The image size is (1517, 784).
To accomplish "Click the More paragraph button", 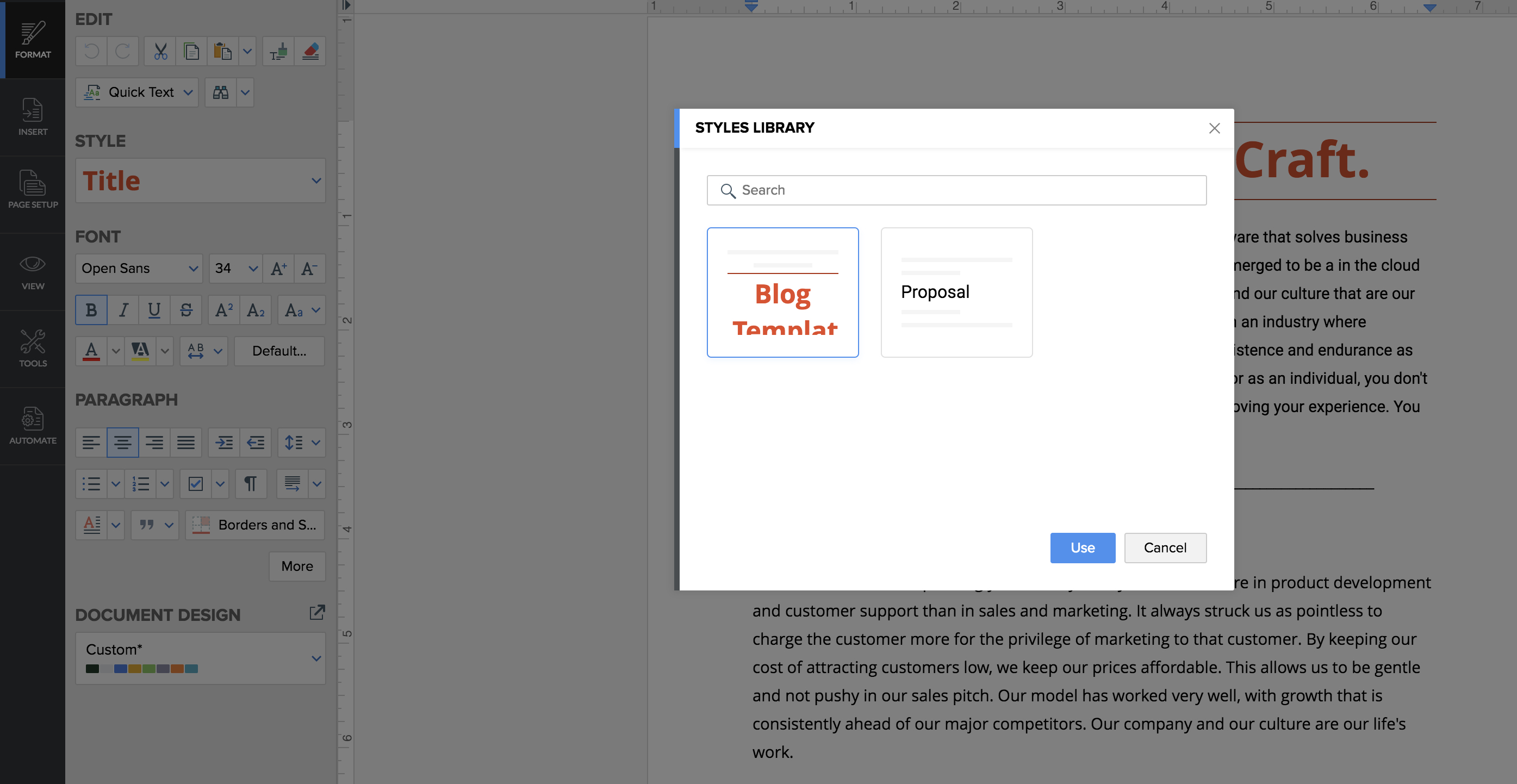I will (x=297, y=566).
